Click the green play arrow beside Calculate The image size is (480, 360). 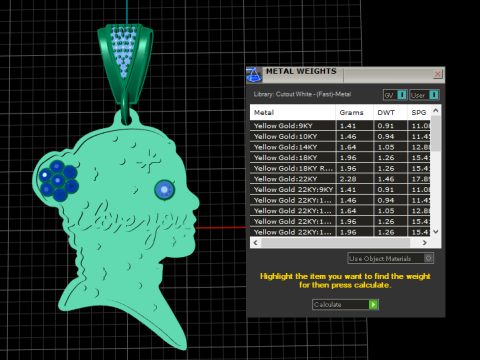click(373, 304)
